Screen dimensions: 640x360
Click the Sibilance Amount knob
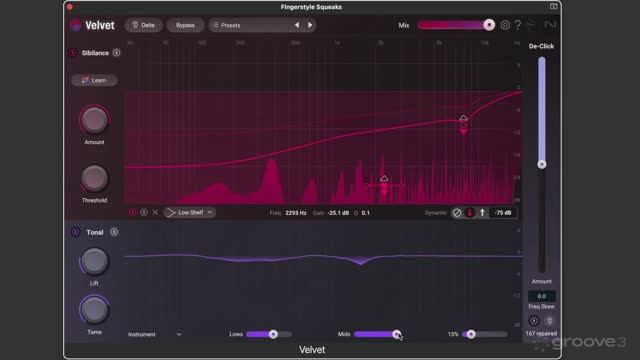pos(94,120)
